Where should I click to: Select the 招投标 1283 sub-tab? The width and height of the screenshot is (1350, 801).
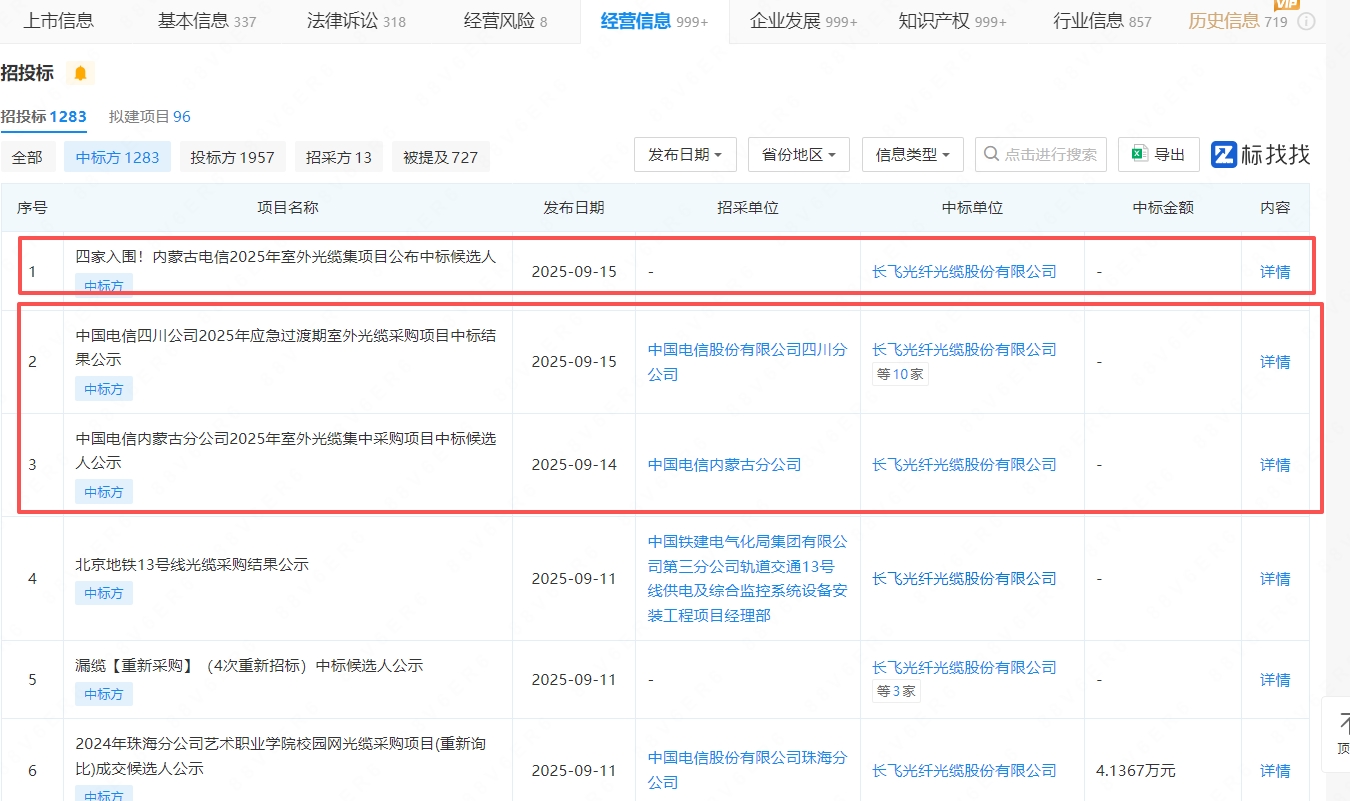(43, 116)
